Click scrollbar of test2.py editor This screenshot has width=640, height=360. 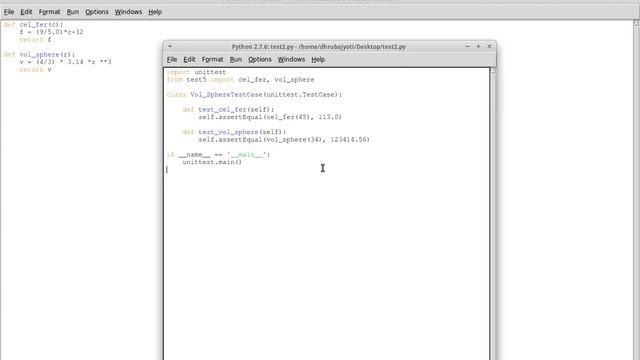(x=493, y=214)
